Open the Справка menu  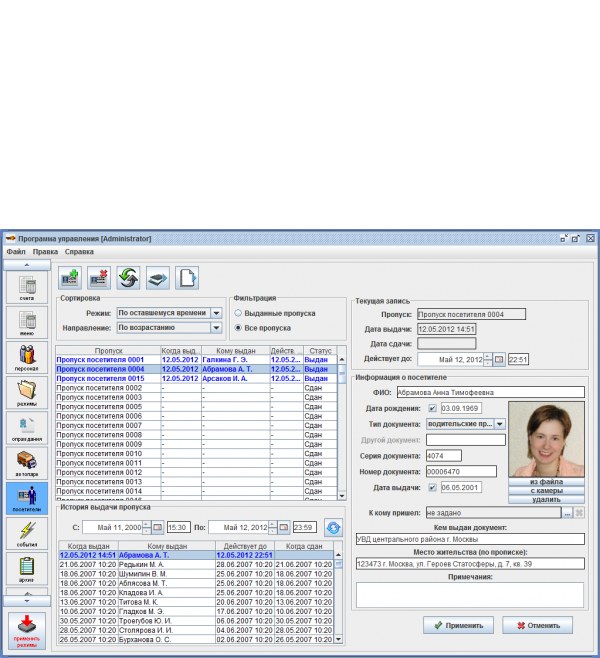79,252
